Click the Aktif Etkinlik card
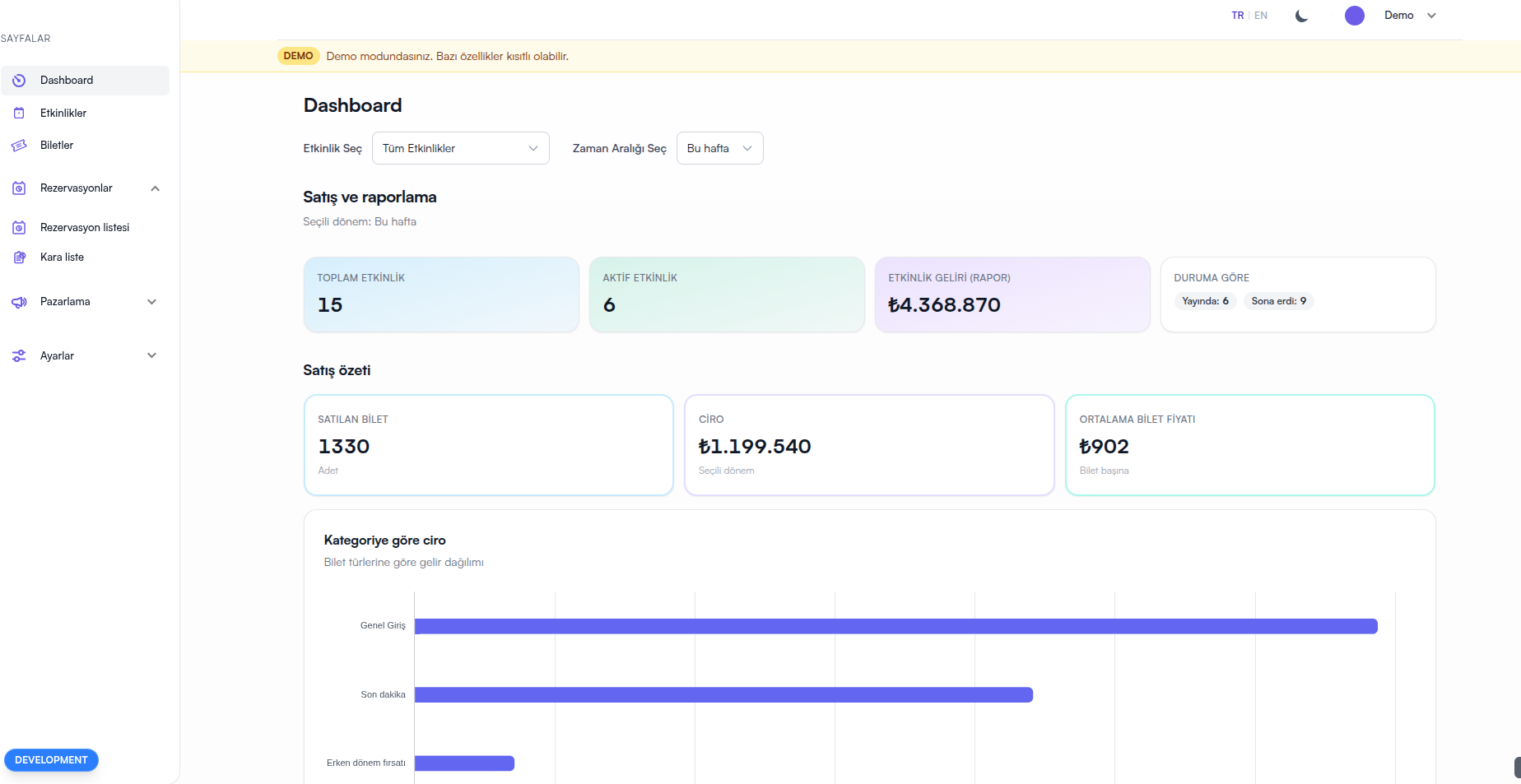Image resolution: width=1521 pixels, height=784 pixels. click(727, 295)
